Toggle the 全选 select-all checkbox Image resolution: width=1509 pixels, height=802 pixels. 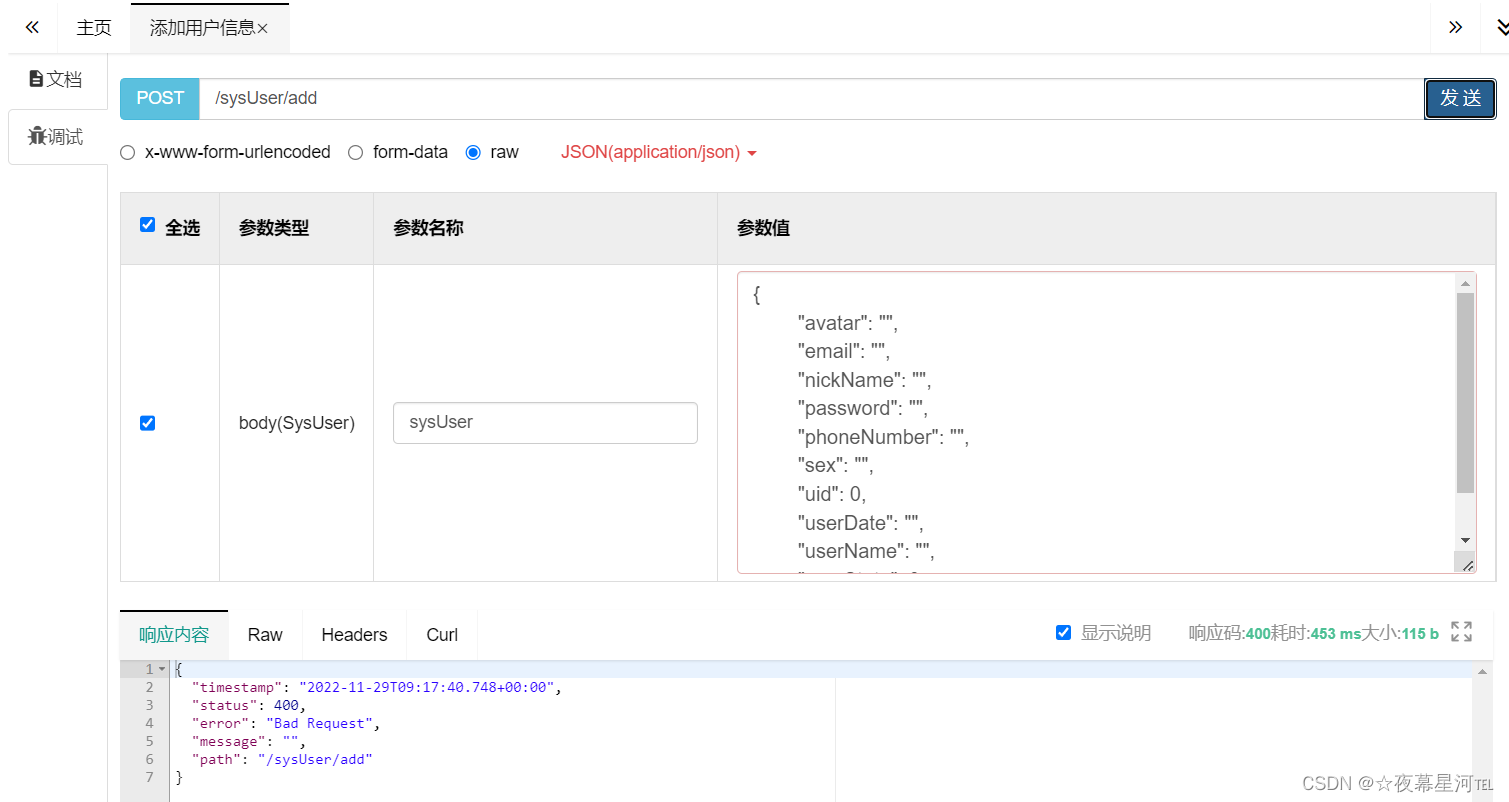pyautogui.click(x=148, y=225)
